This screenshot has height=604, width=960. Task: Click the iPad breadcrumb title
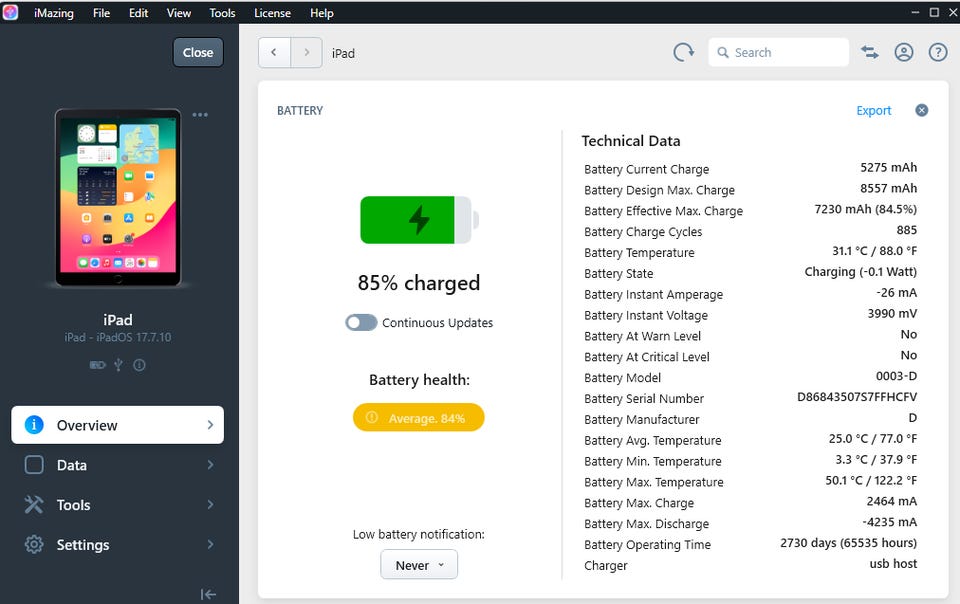point(343,53)
